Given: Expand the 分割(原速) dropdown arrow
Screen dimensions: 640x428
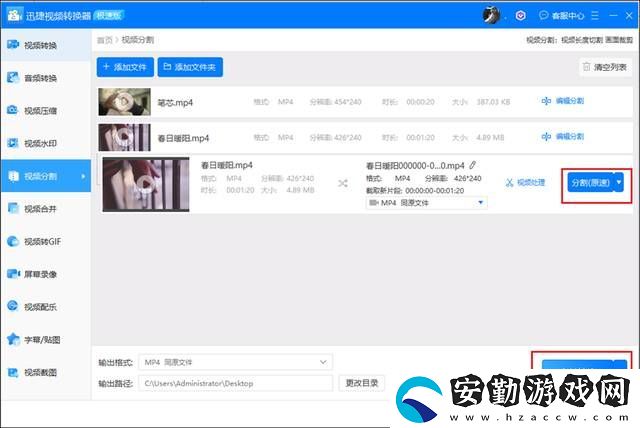Looking at the screenshot, I should click(x=619, y=182).
